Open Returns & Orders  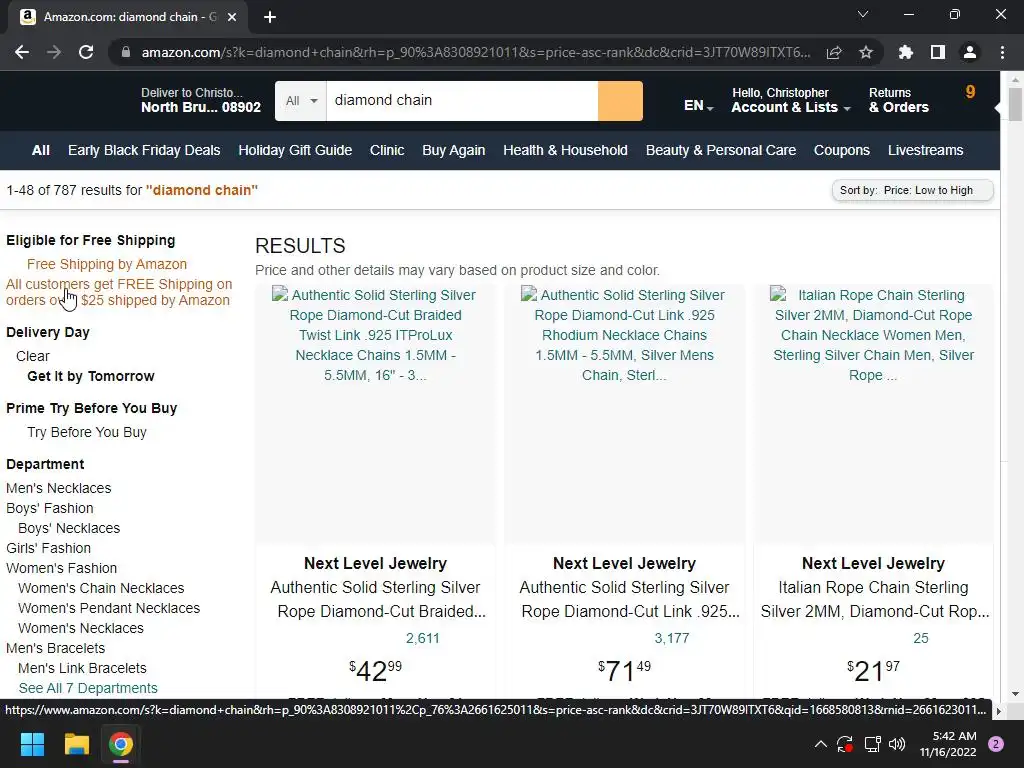(899, 101)
